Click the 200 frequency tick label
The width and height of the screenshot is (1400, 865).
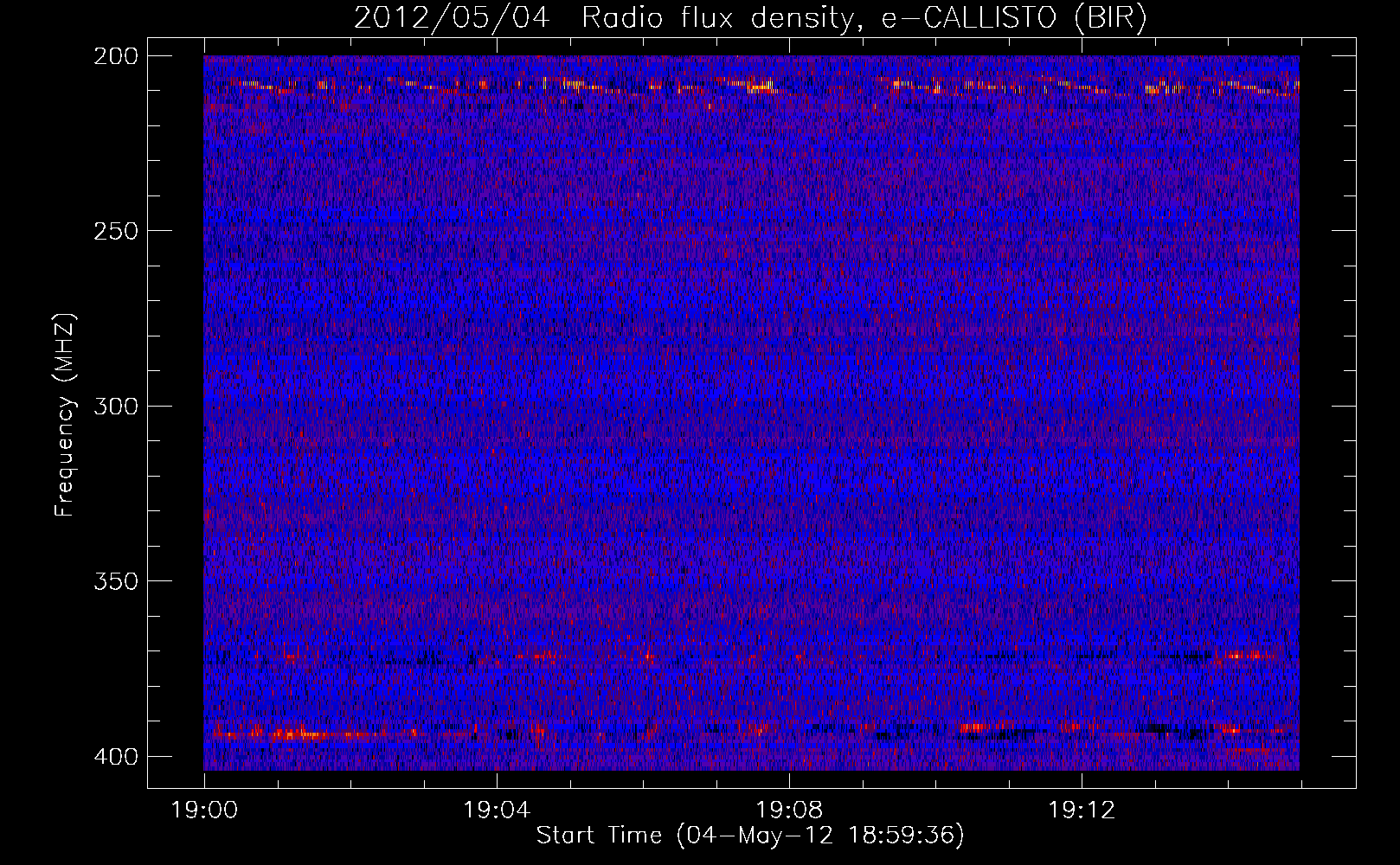coord(115,56)
